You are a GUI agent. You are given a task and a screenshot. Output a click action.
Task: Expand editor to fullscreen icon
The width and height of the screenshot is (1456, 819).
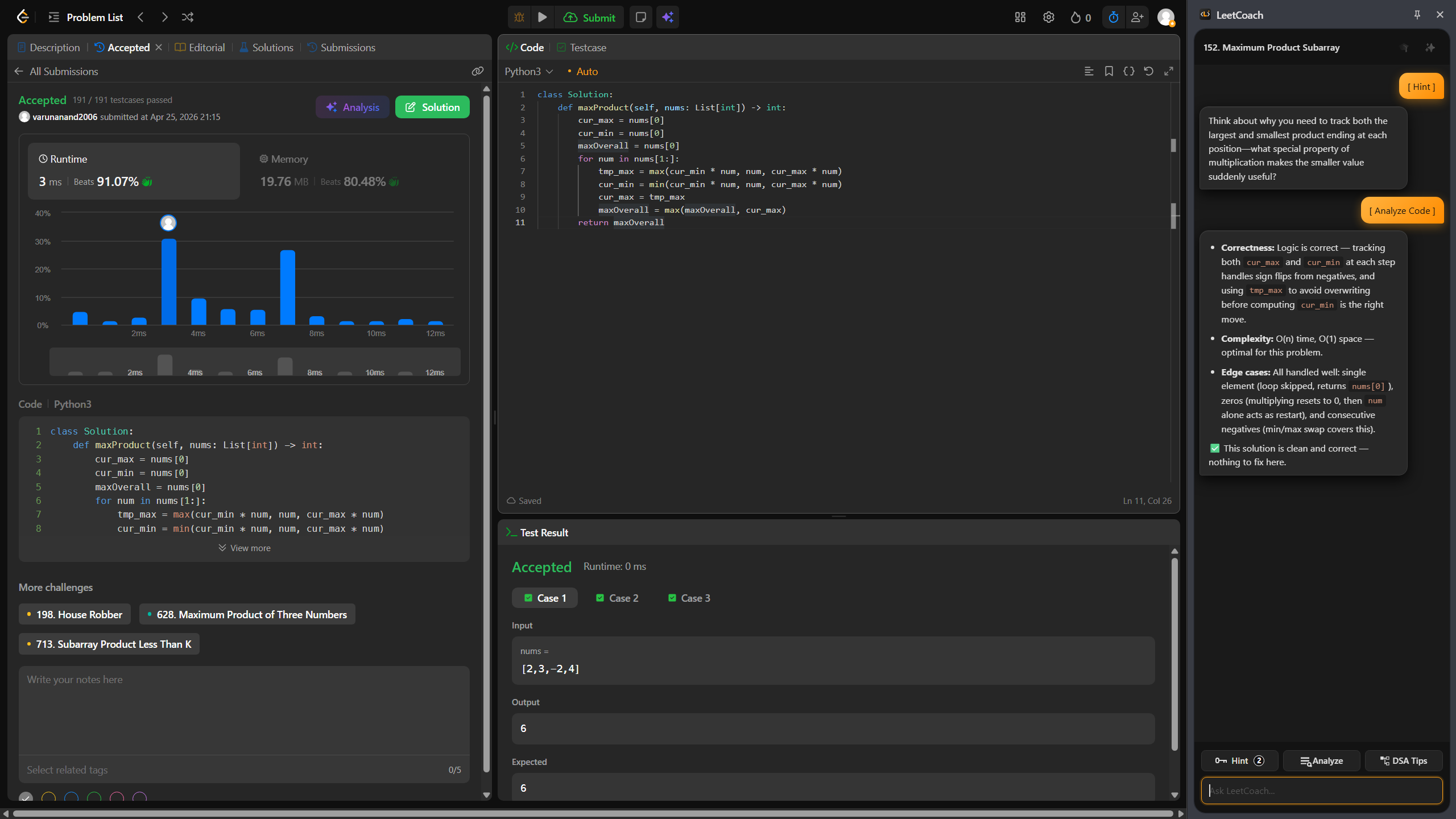(1169, 71)
